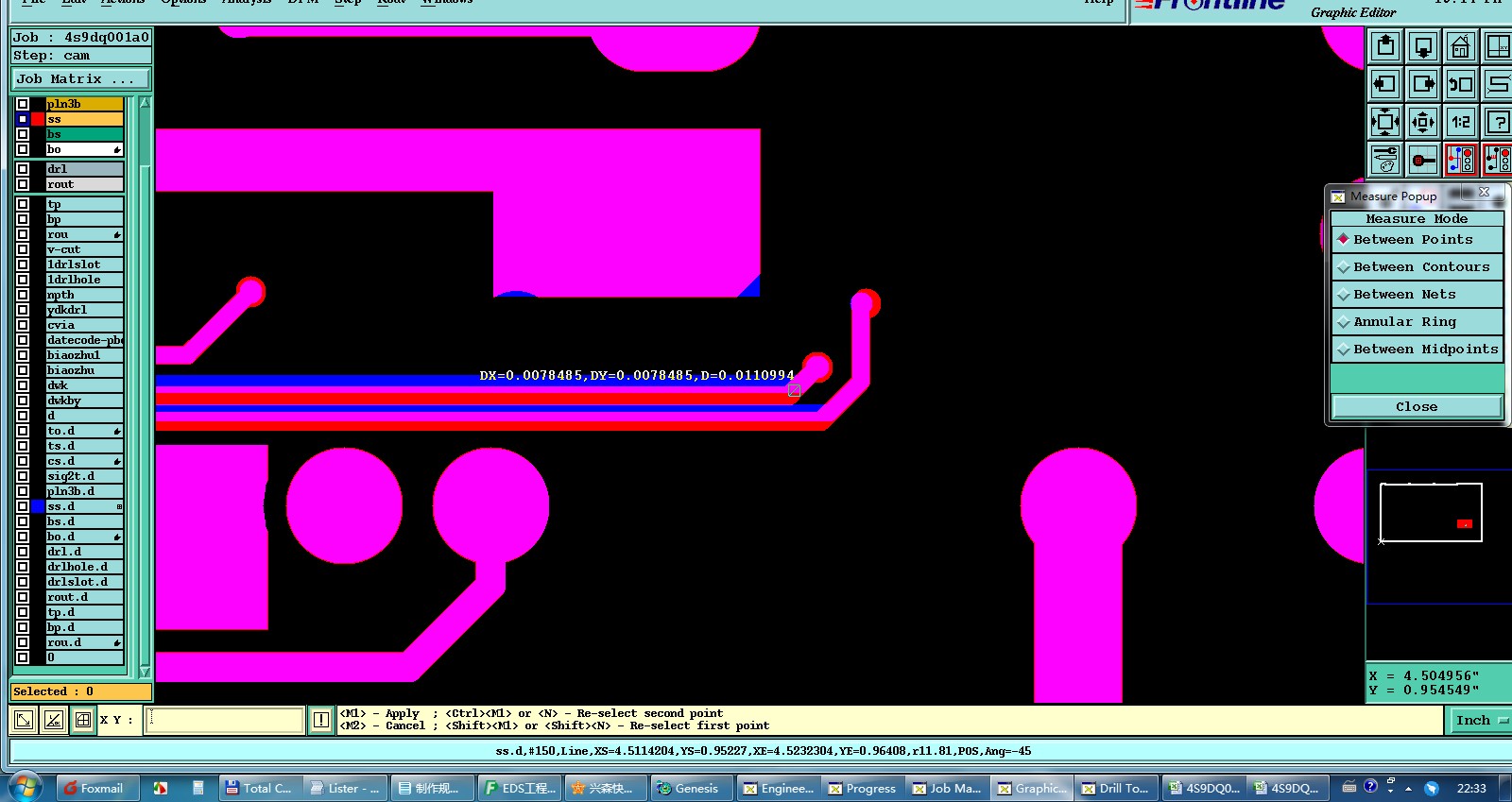
Task: Open Total Commander taskbar item
Action: click(x=260, y=788)
